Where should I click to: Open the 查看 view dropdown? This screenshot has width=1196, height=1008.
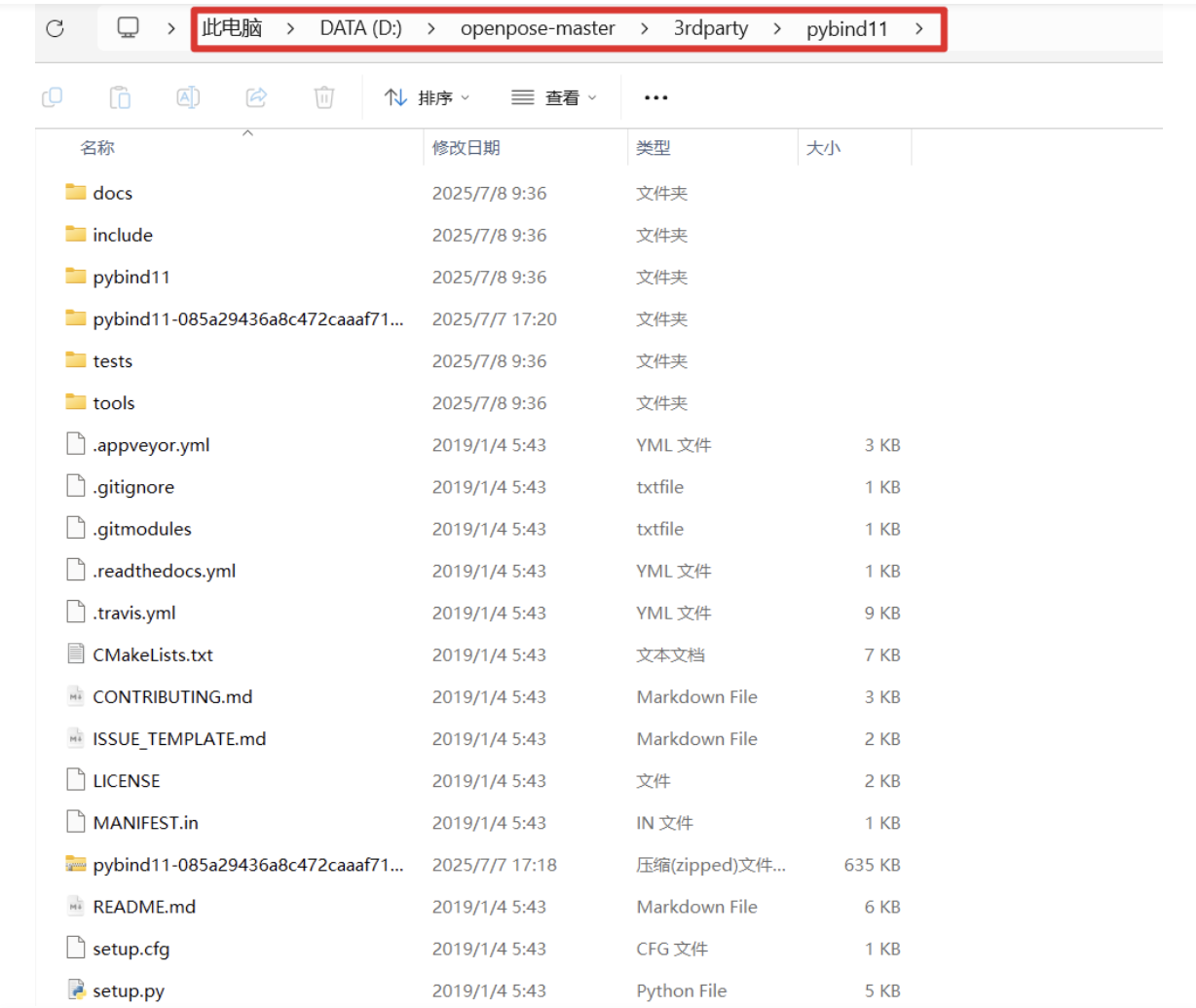coord(553,96)
